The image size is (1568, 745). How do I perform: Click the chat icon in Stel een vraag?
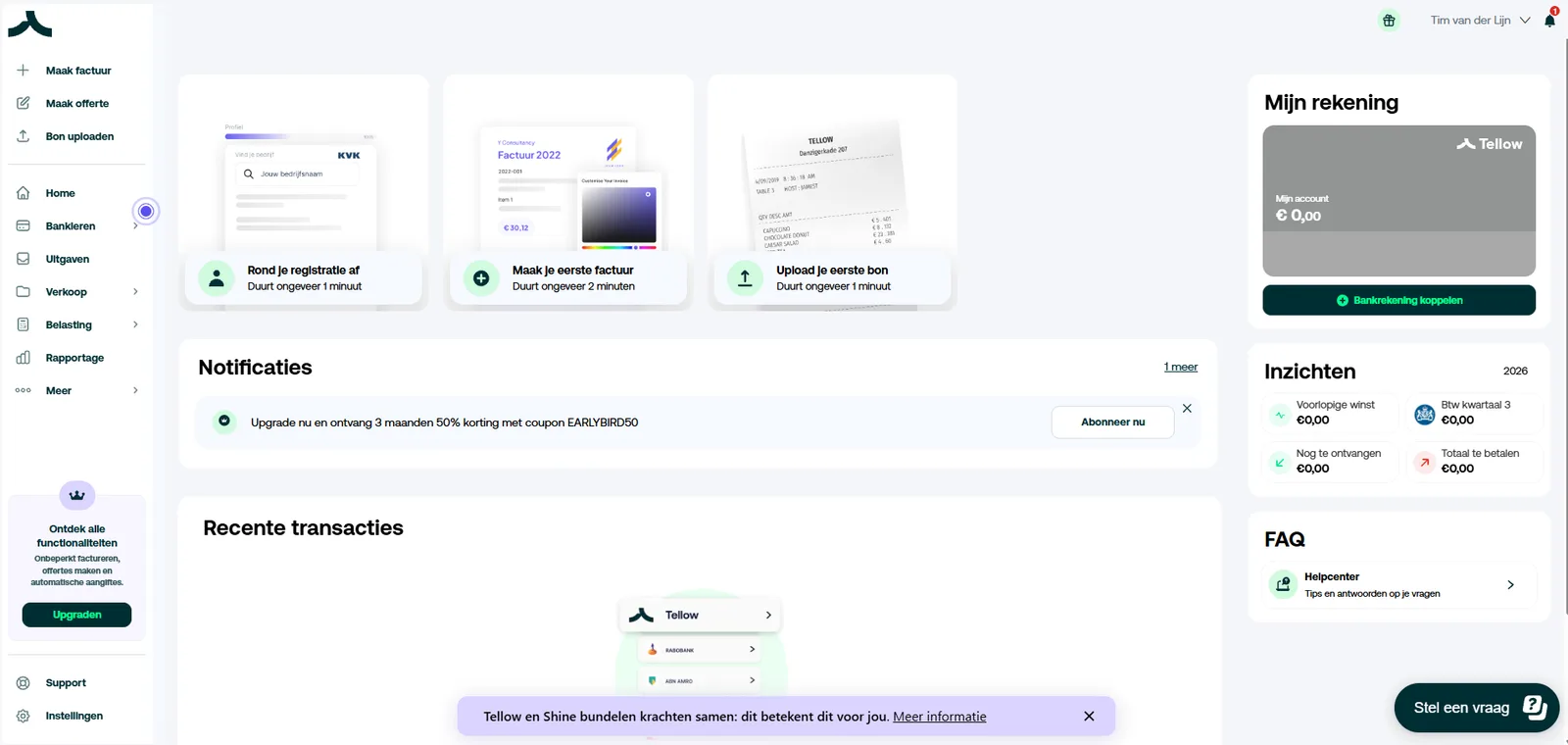coord(1535,707)
